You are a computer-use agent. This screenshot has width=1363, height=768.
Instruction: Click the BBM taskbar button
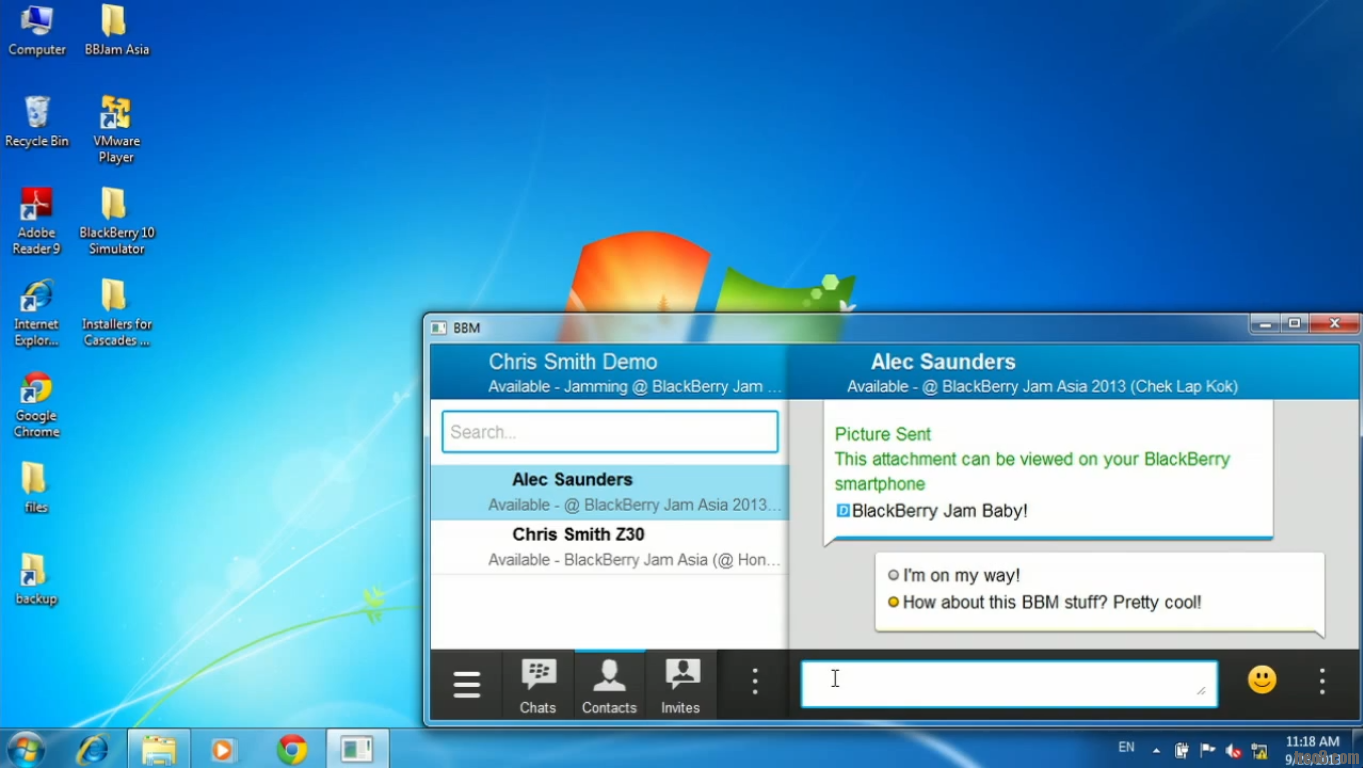357,749
